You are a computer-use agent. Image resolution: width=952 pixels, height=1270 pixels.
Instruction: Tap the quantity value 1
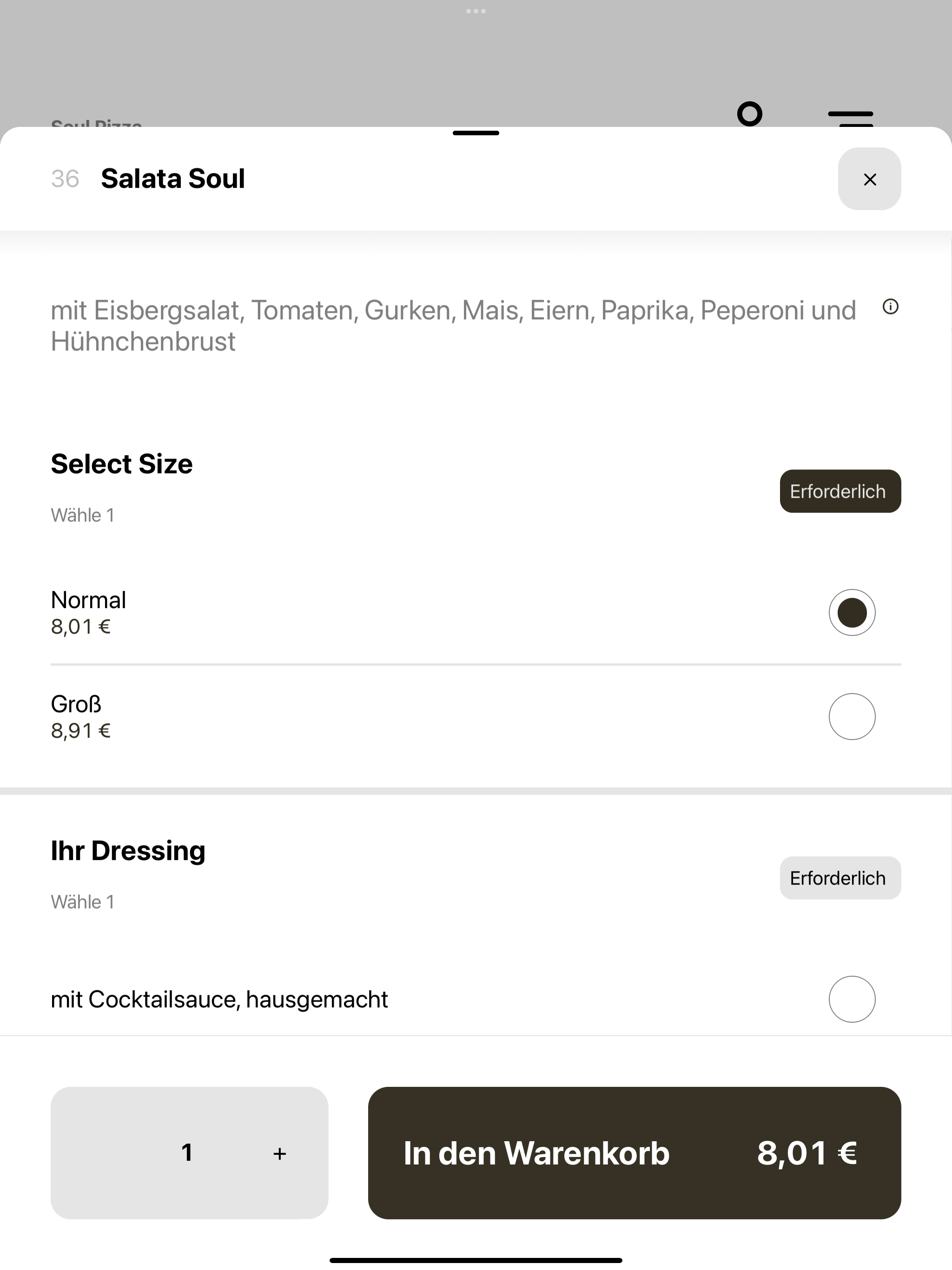(x=186, y=1152)
